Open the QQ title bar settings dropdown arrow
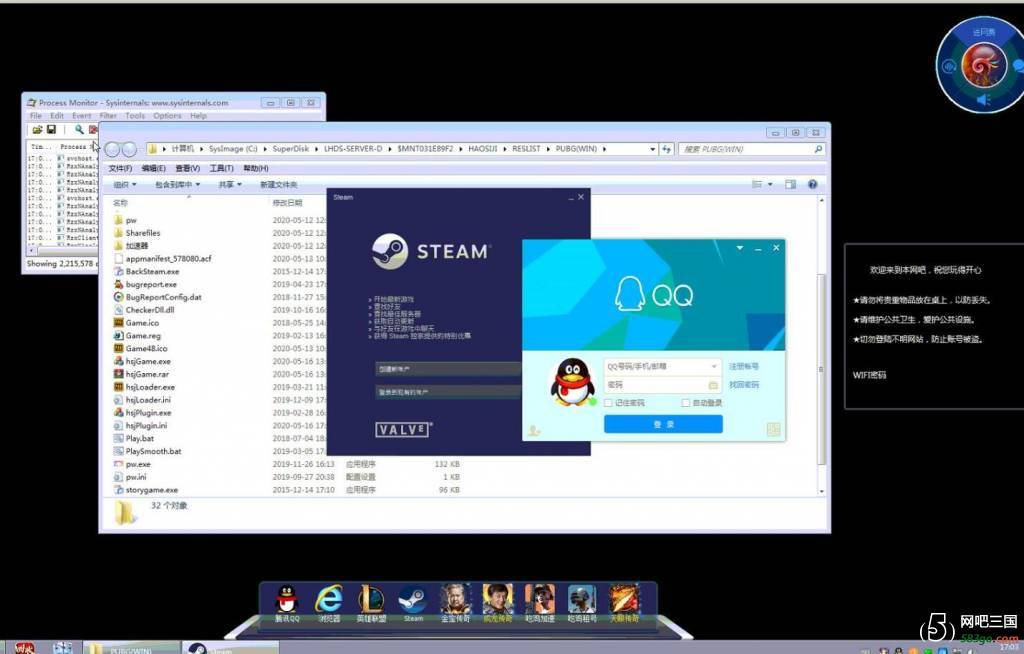The height and width of the screenshot is (654, 1024). (740, 248)
